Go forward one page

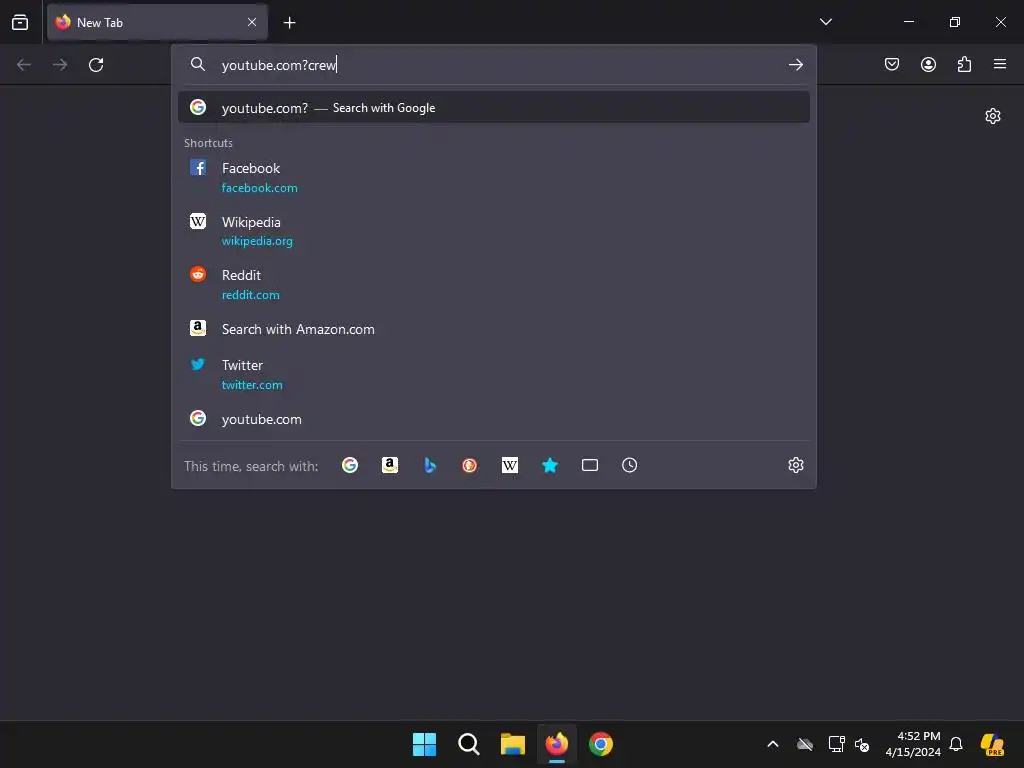pos(59,65)
